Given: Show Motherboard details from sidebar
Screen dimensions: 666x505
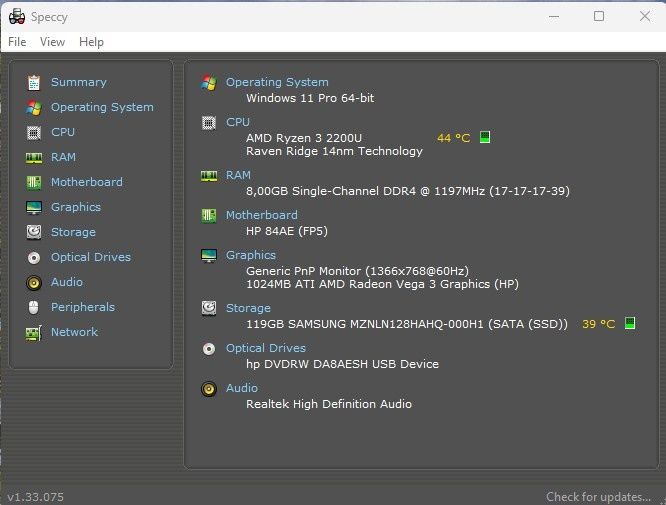Looking at the screenshot, I should point(87,182).
